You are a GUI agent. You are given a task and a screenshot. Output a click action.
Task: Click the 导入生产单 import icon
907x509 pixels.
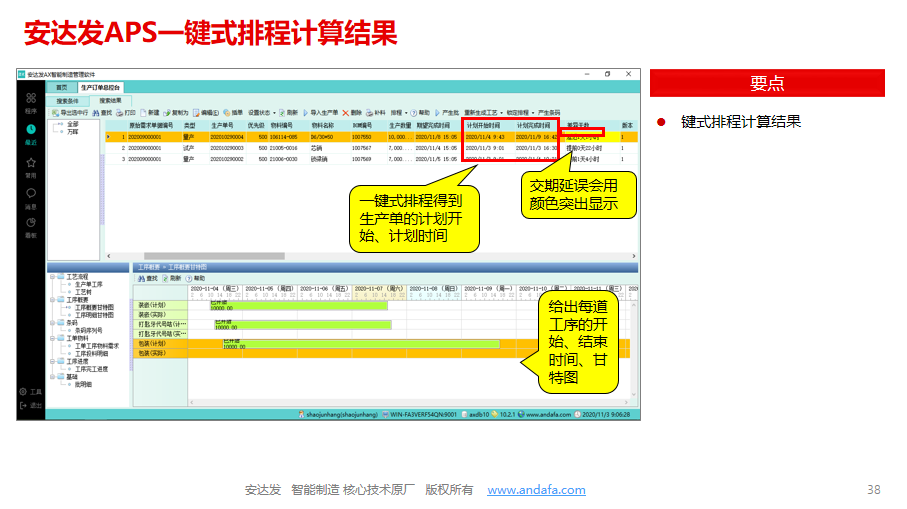click(x=305, y=113)
